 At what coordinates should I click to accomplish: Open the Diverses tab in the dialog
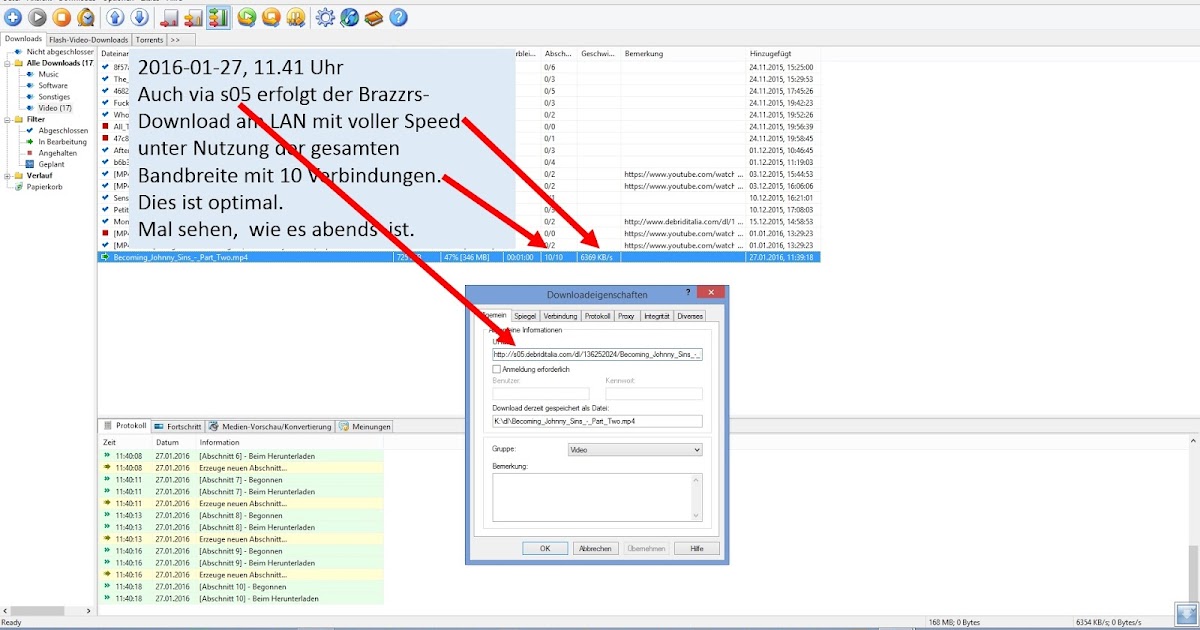(x=690, y=316)
